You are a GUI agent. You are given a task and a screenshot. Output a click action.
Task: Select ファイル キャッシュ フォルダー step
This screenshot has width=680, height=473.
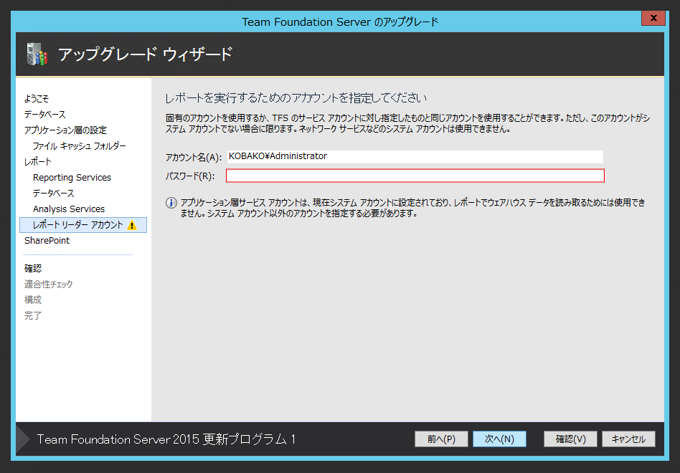pyautogui.click(x=79, y=146)
